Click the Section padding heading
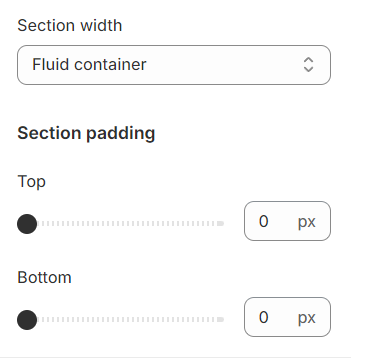369x362 pixels. [x=86, y=133]
